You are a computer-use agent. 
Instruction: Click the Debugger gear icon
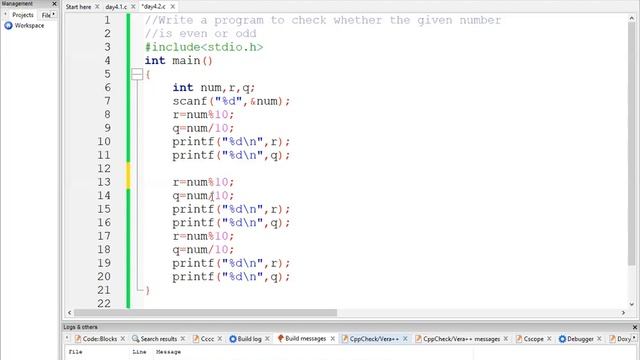pyautogui.click(x=562, y=339)
